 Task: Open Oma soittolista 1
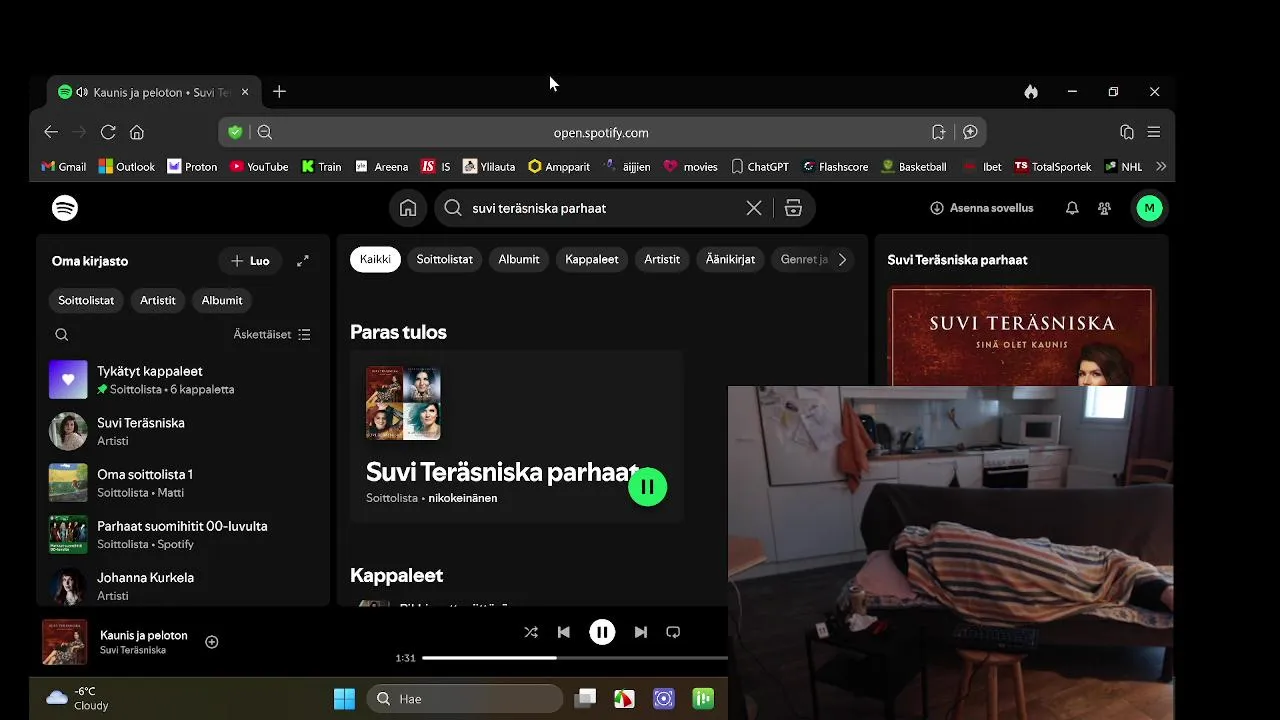[x=182, y=483]
